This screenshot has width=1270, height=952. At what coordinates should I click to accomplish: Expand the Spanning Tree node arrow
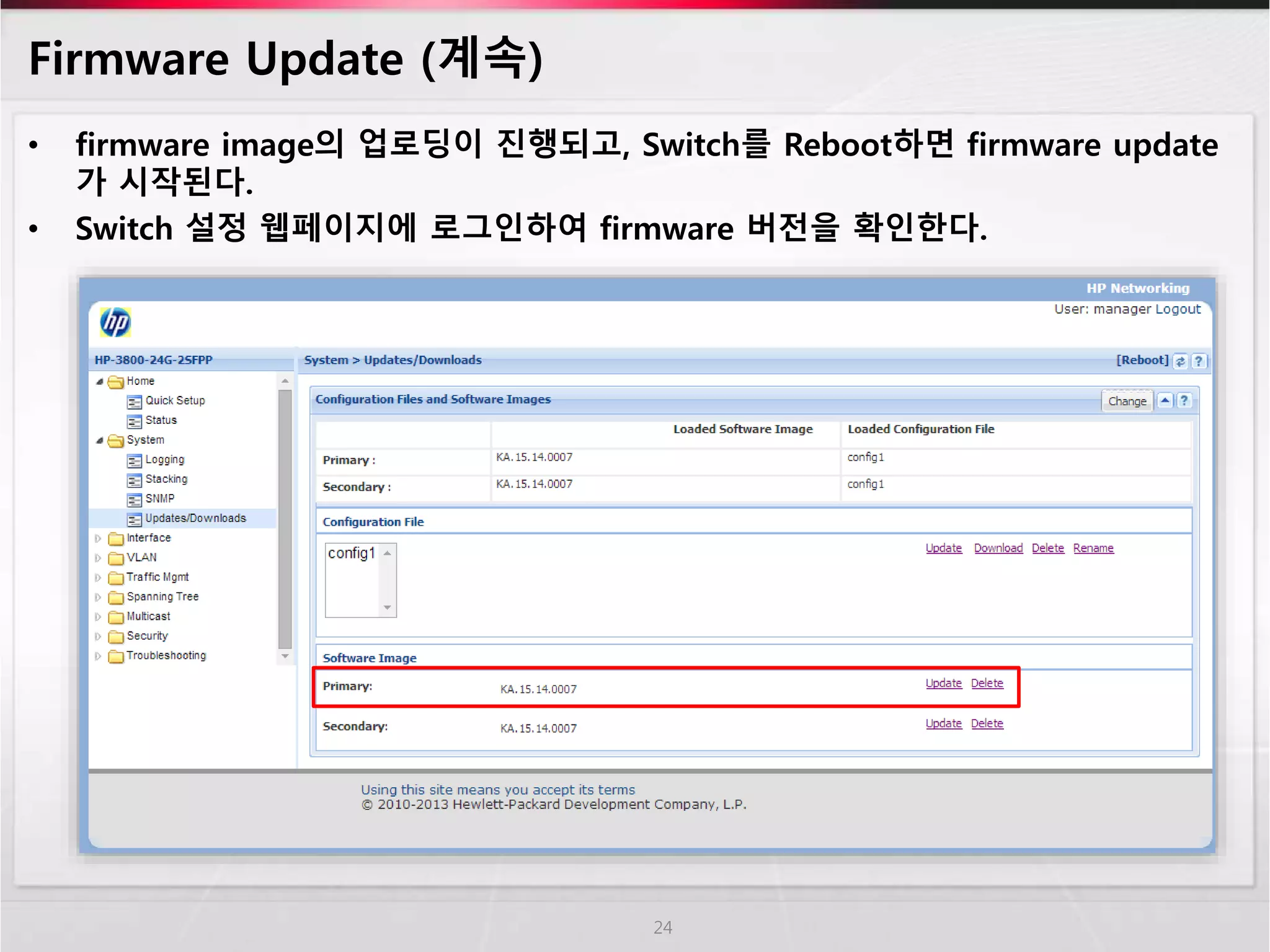[x=98, y=597]
